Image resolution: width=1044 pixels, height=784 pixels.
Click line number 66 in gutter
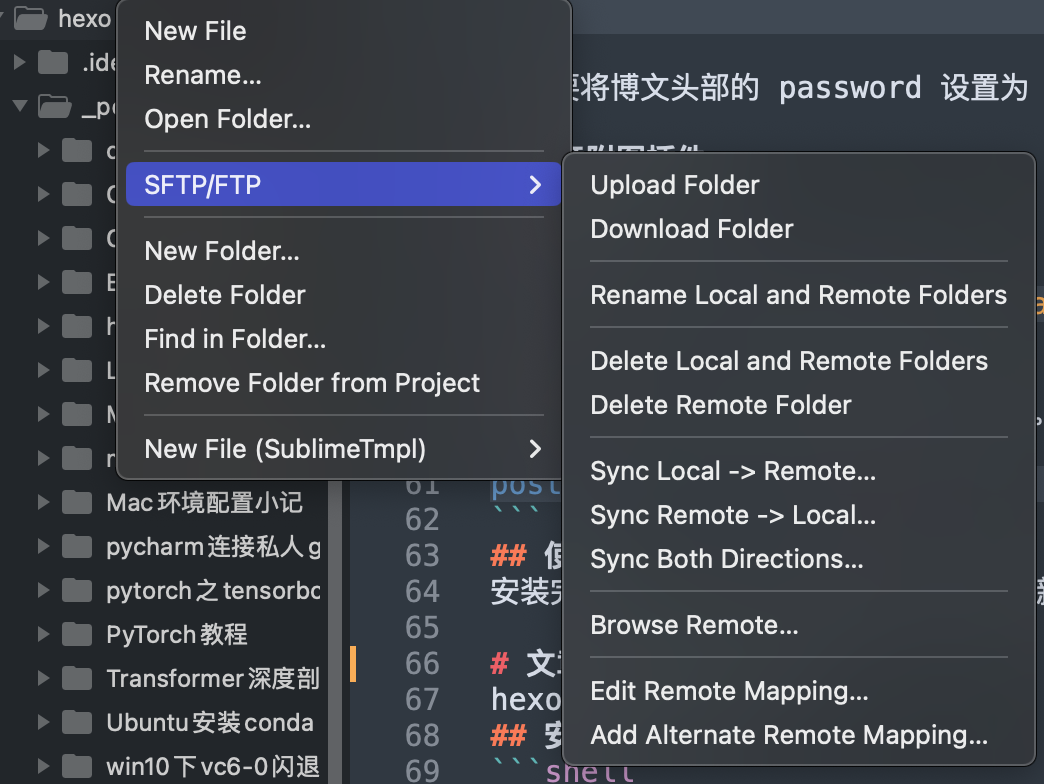click(x=422, y=664)
